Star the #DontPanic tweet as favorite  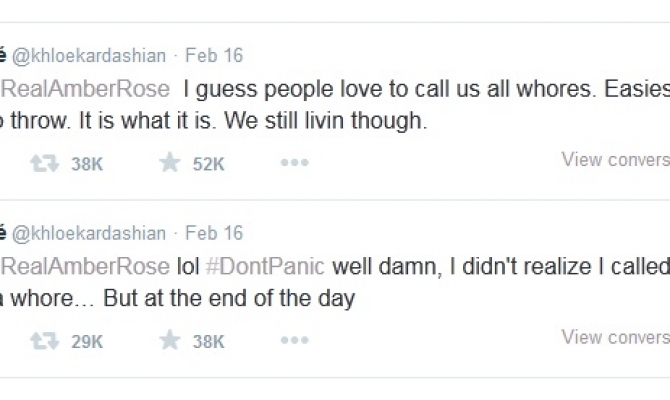click(170, 341)
